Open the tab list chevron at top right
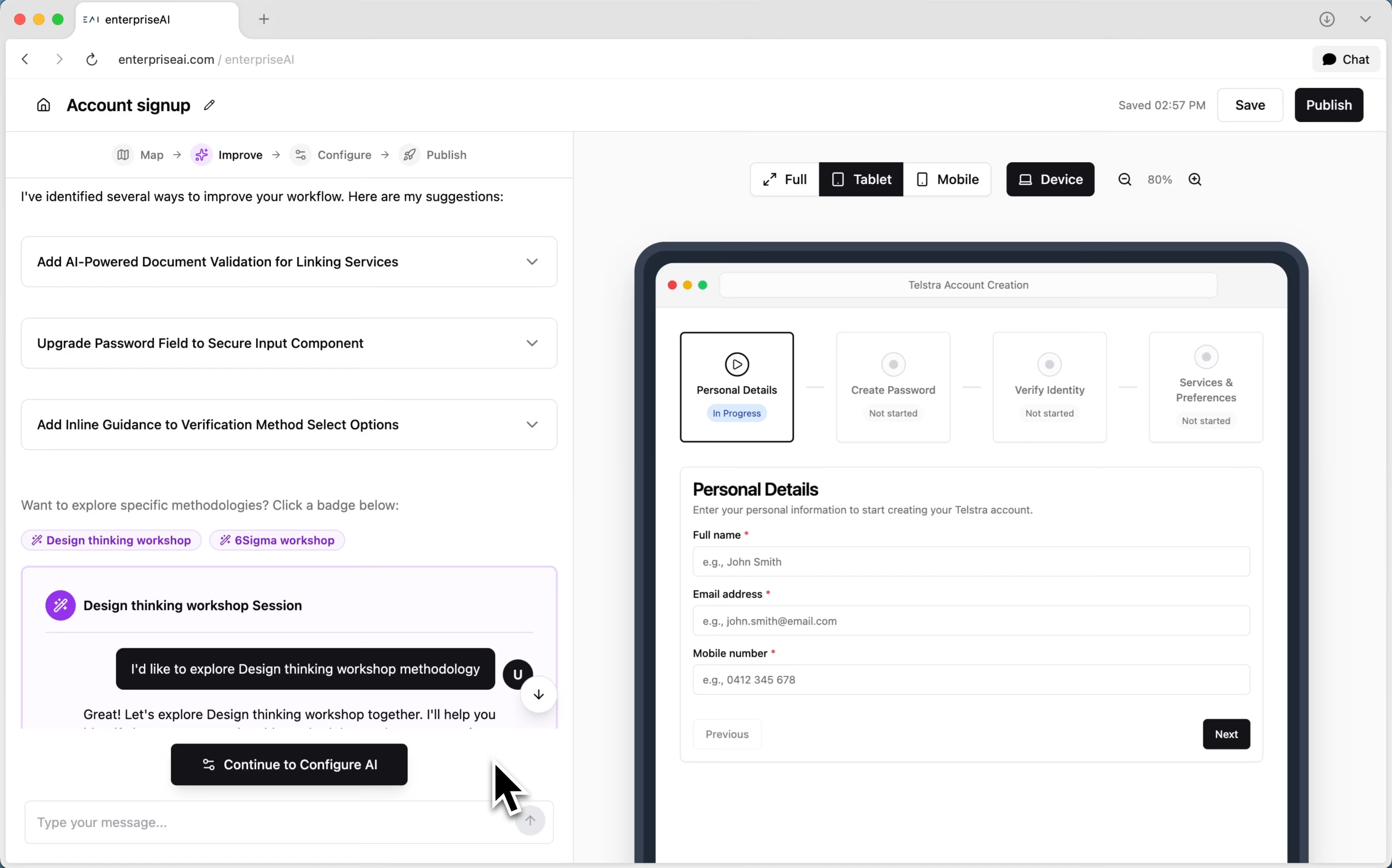Screen dimensions: 1392x868 [x=1365, y=19]
